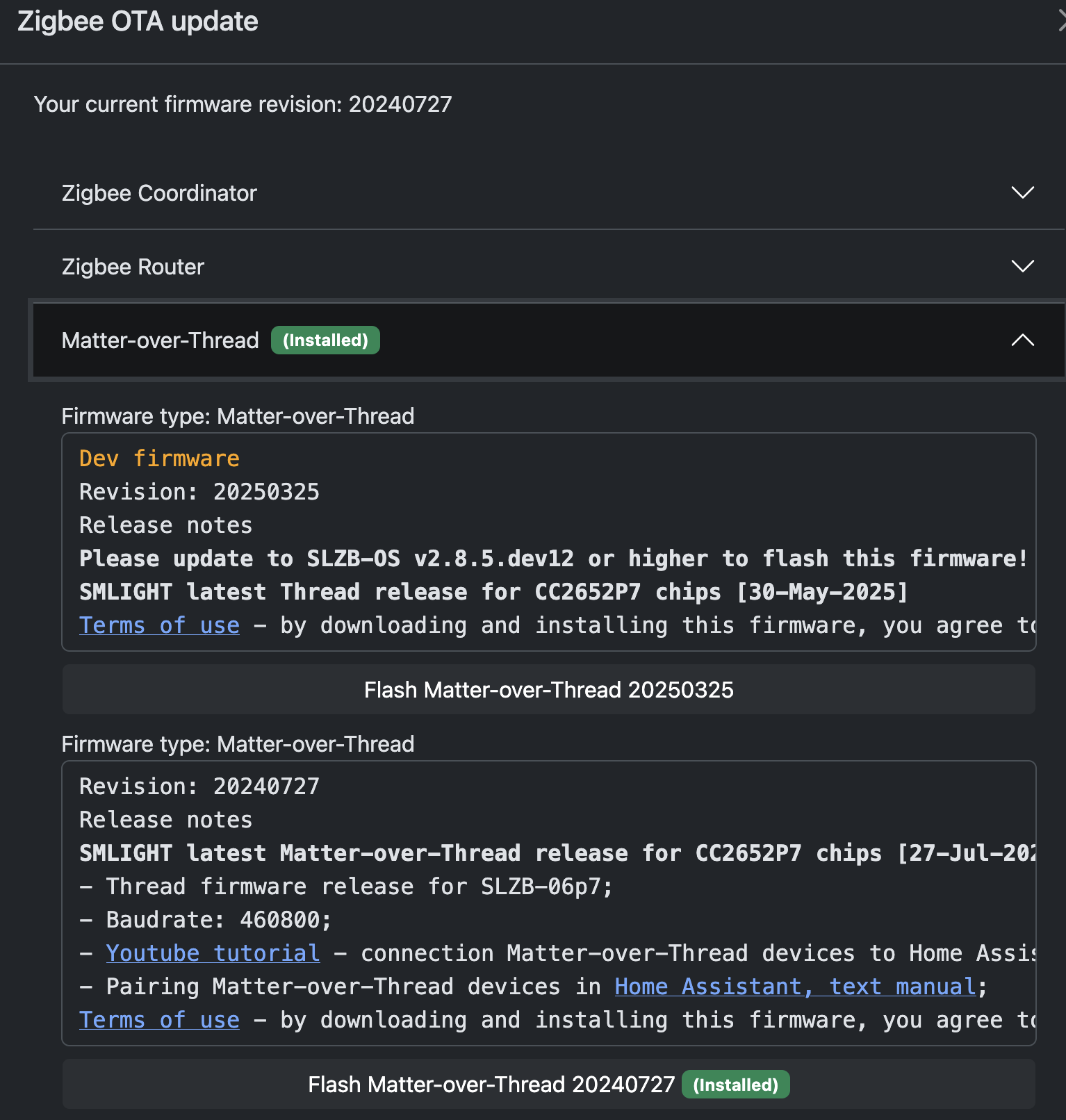The image size is (1066, 1120).
Task: Collapse Matter-over-Thread using the up chevron
Action: (x=1022, y=340)
